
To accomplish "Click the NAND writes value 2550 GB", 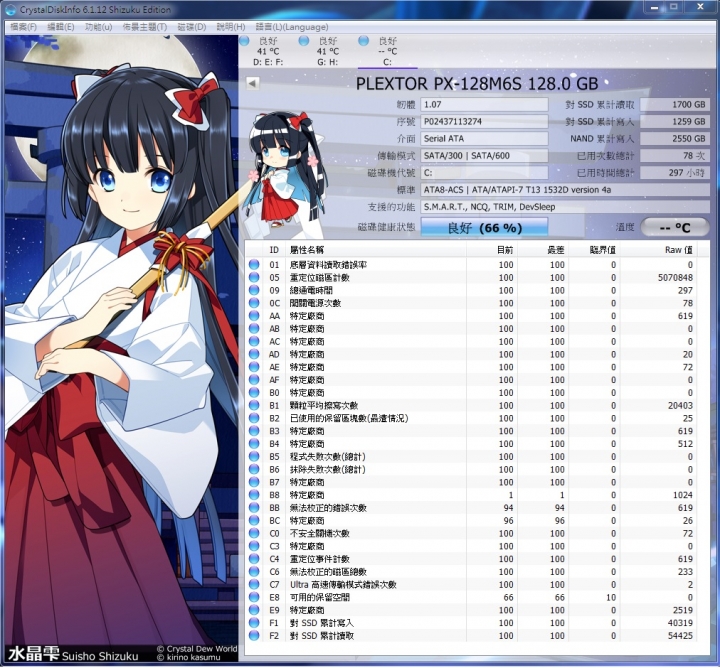I will click(x=675, y=139).
